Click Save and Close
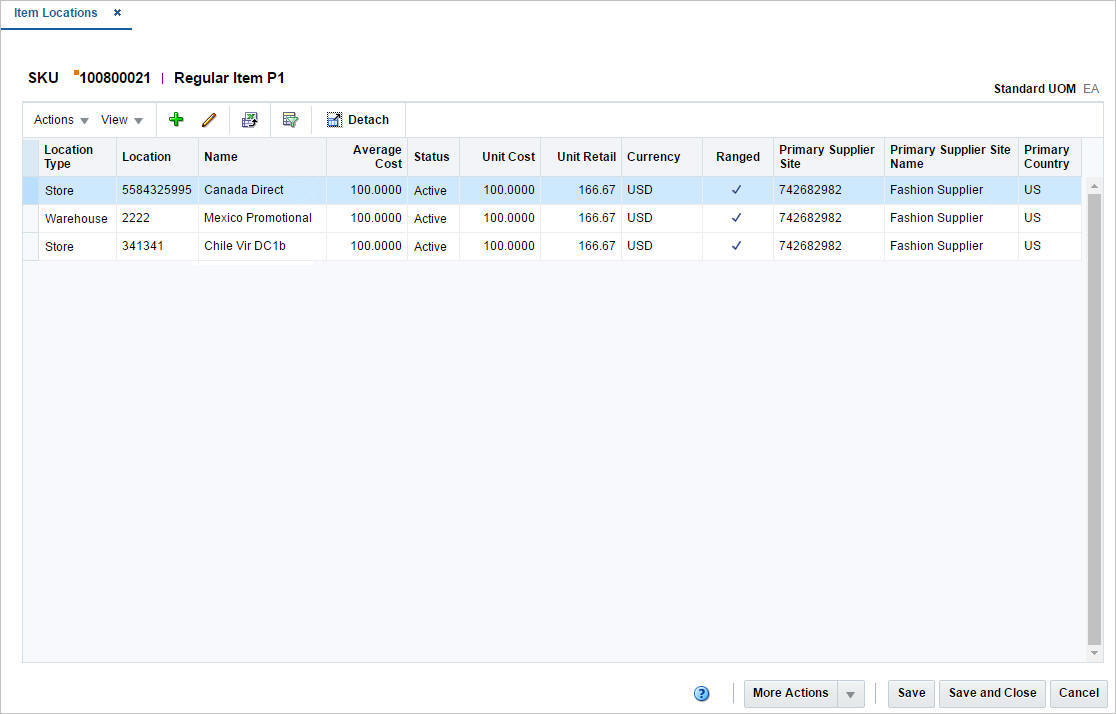 click(x=992, y=693)
